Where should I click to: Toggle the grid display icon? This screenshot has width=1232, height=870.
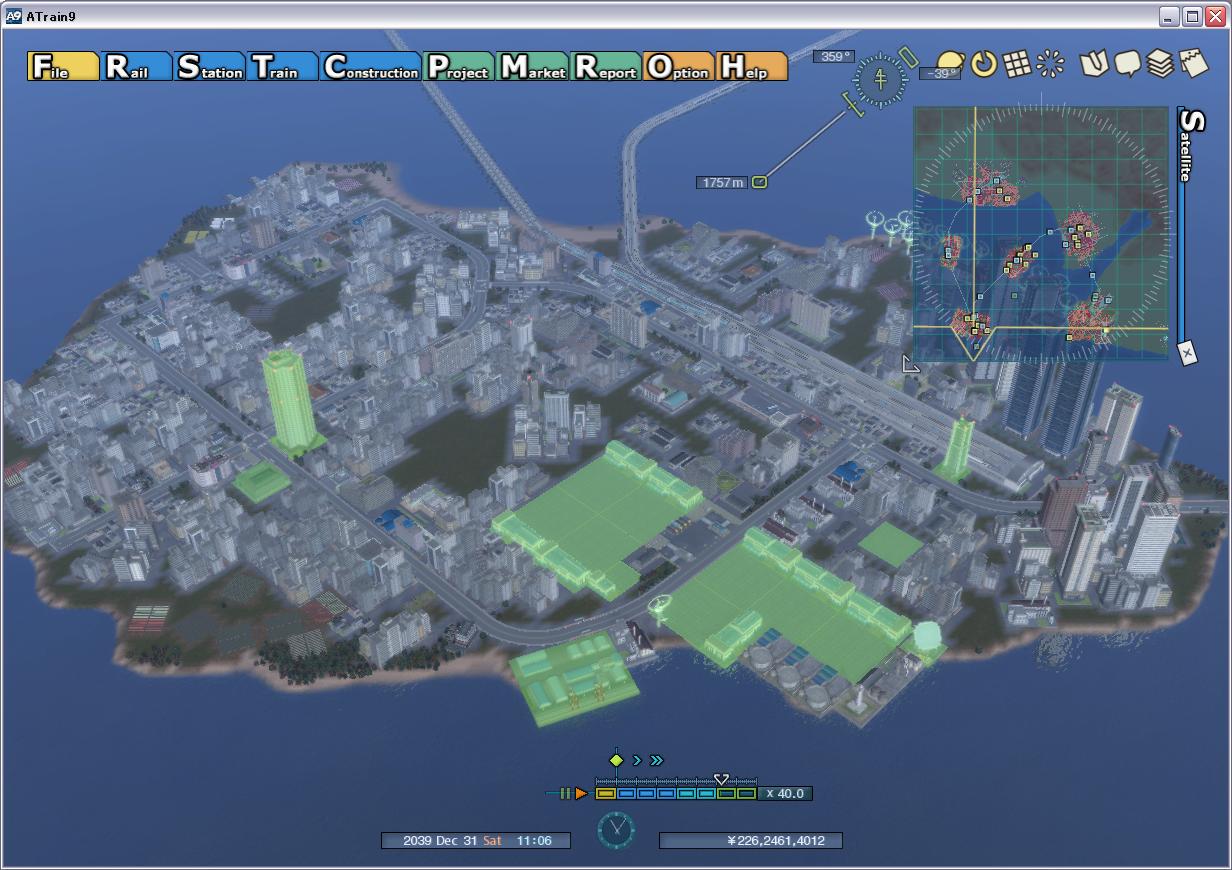1017,64
